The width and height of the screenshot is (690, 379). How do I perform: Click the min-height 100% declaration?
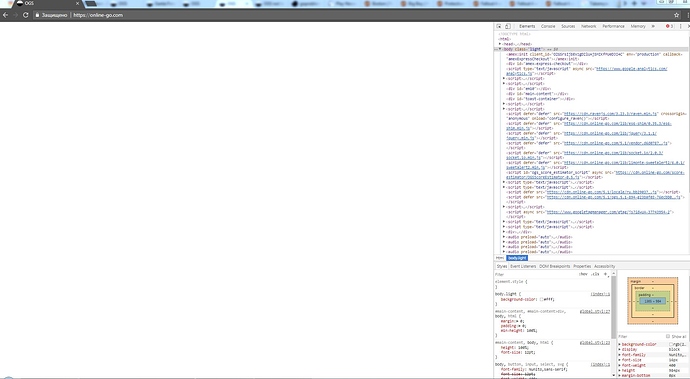[x=519, y=331]
